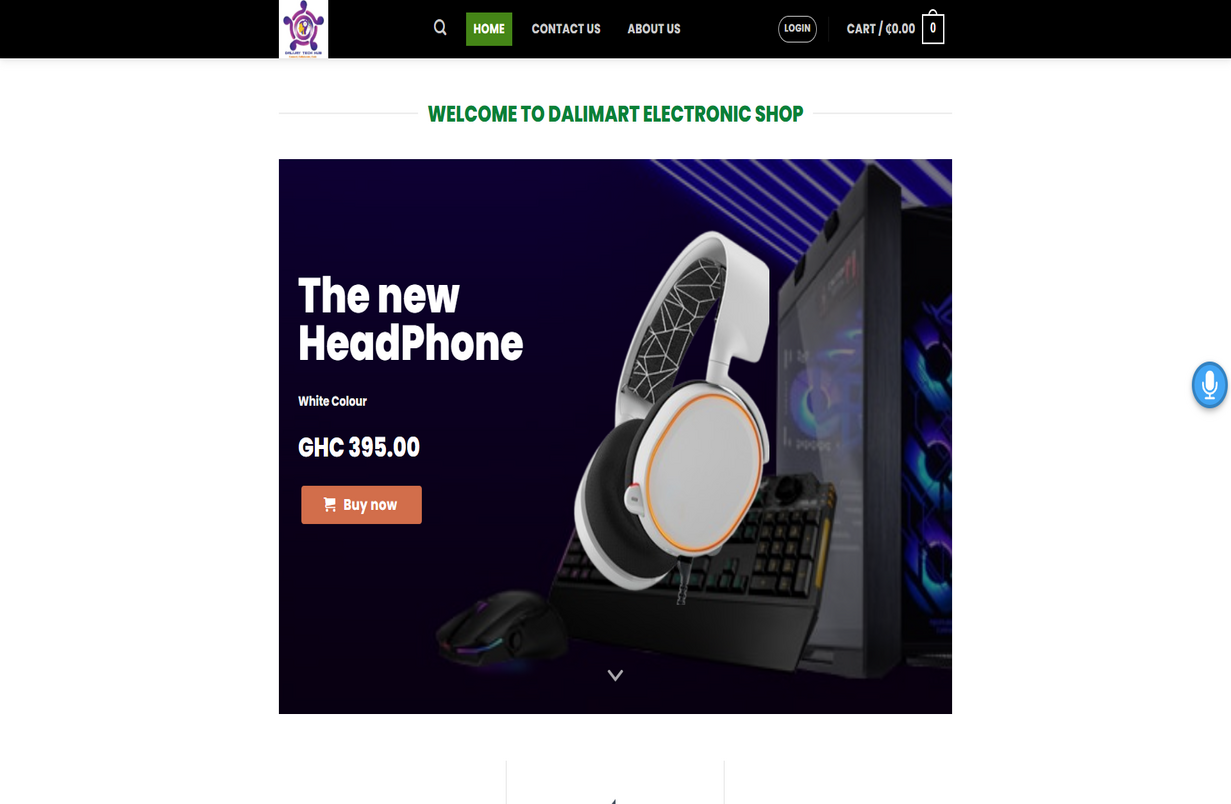Click the white headphone image
This screenshot has width=1231, height=804.
pyautogui.click(x=680, y=420)
